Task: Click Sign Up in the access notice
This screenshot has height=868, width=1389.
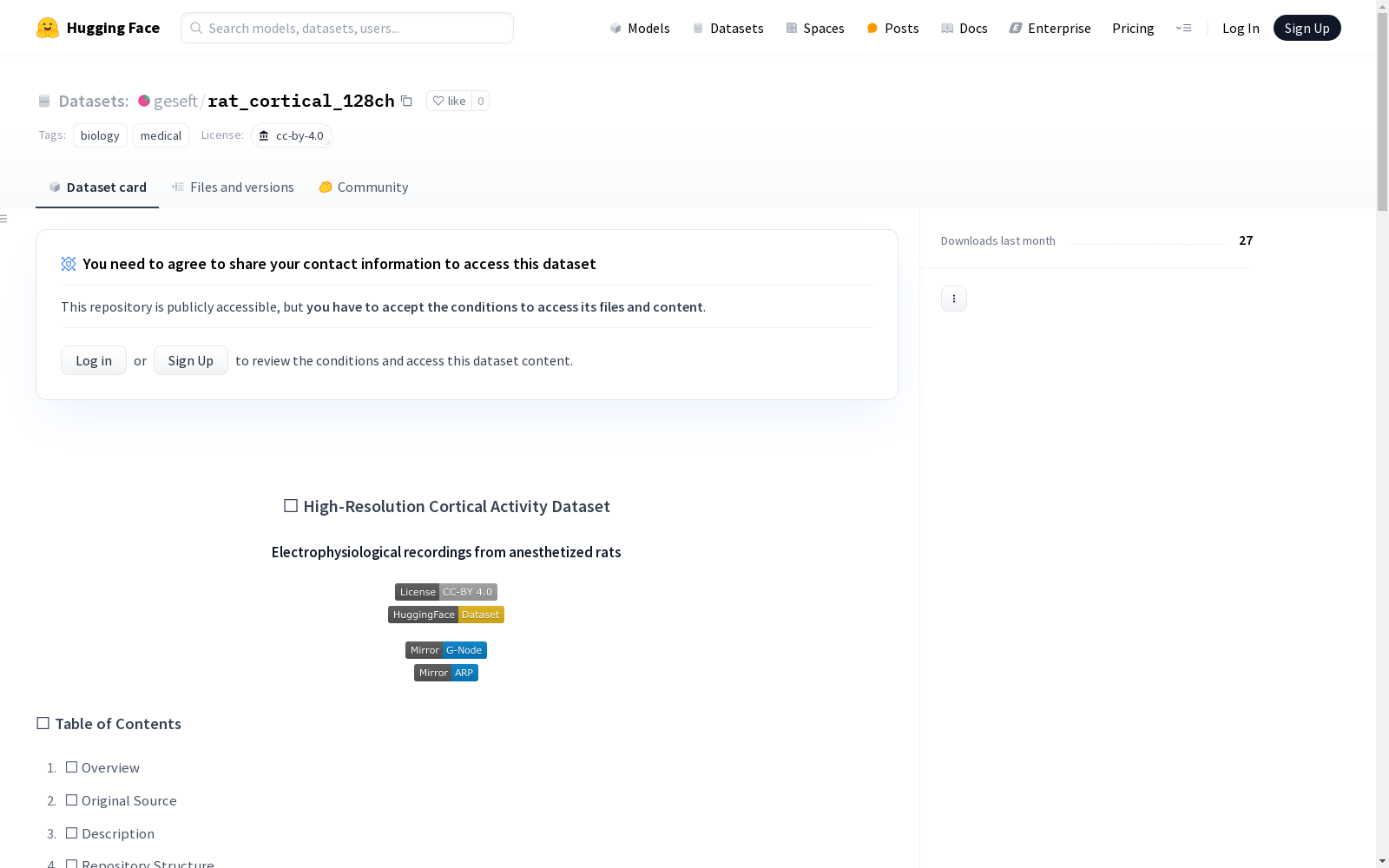Action: [191, 360]
